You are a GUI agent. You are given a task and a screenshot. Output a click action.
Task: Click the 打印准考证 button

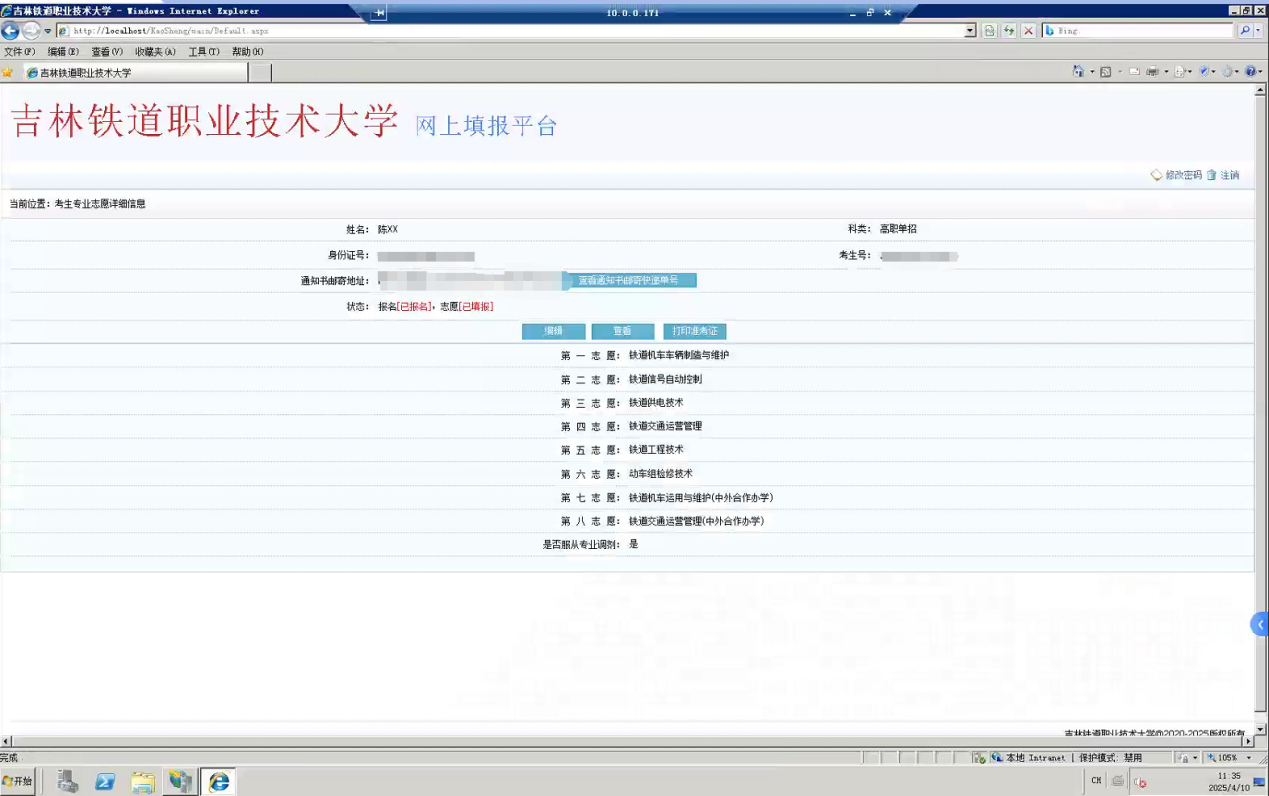click(695, 331)
